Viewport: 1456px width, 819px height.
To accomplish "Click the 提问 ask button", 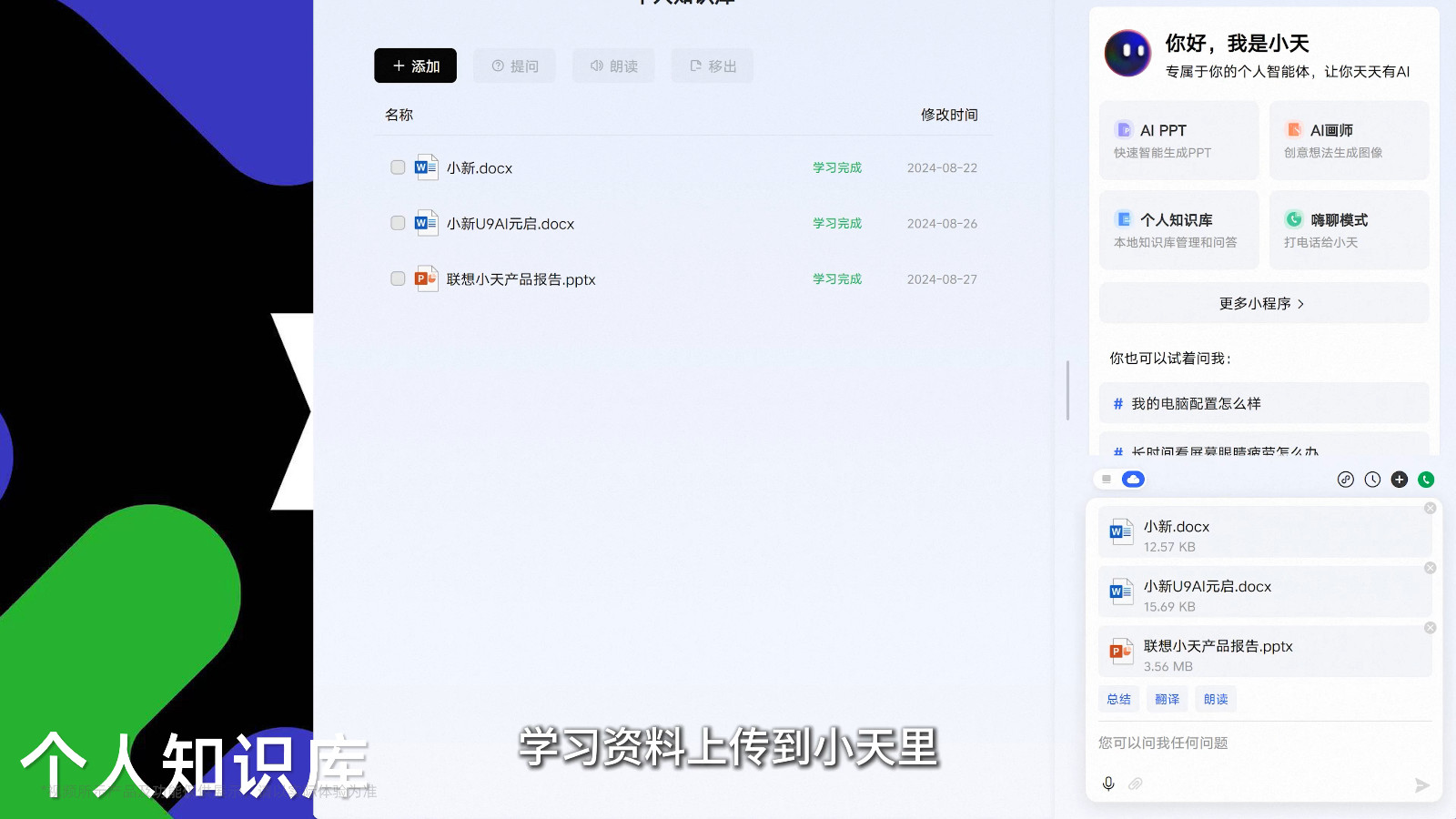I will pyautogui.click(x=514, y=66).
